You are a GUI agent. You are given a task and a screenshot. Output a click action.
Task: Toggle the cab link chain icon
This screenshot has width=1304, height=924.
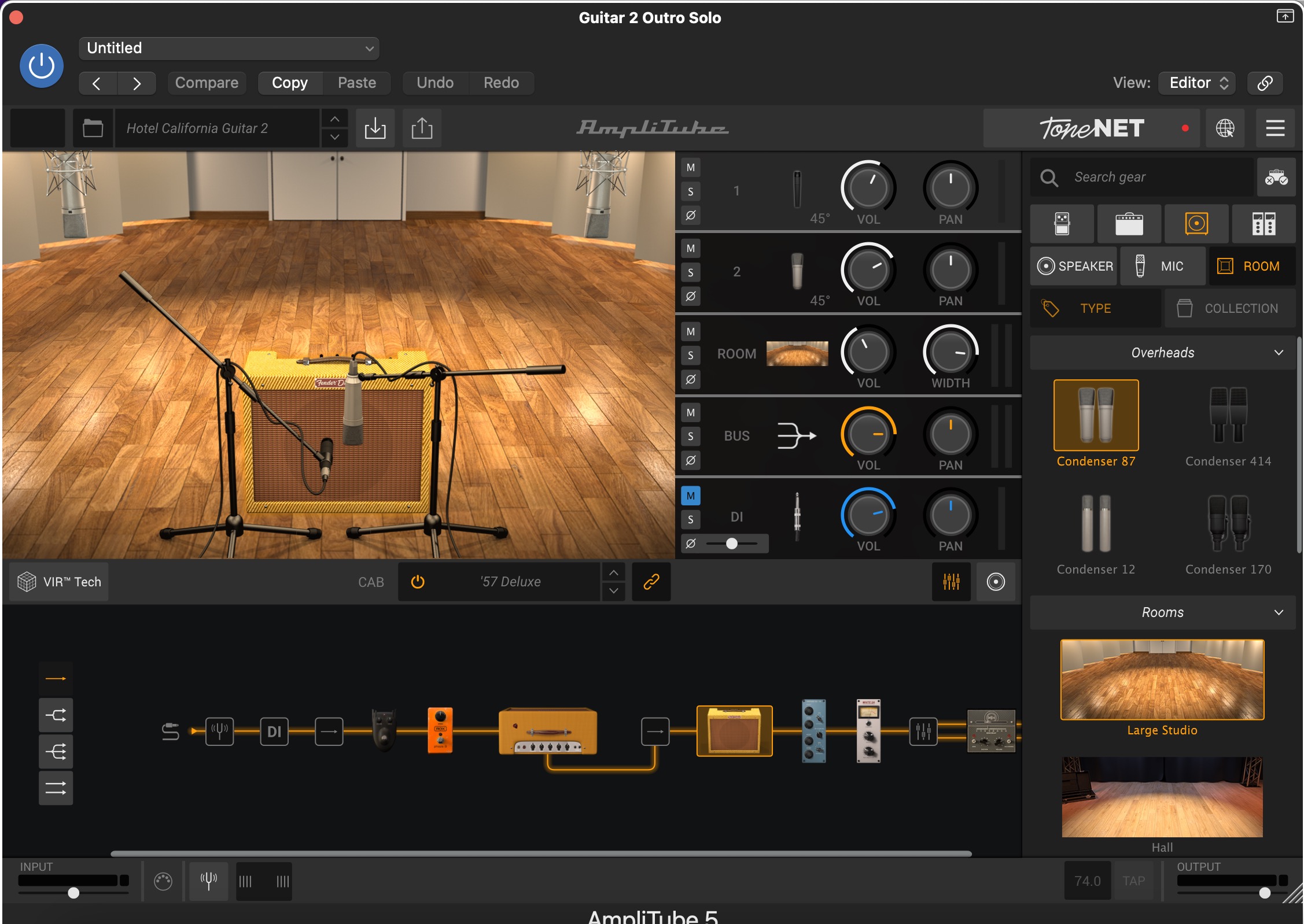(x=651, y=582)
